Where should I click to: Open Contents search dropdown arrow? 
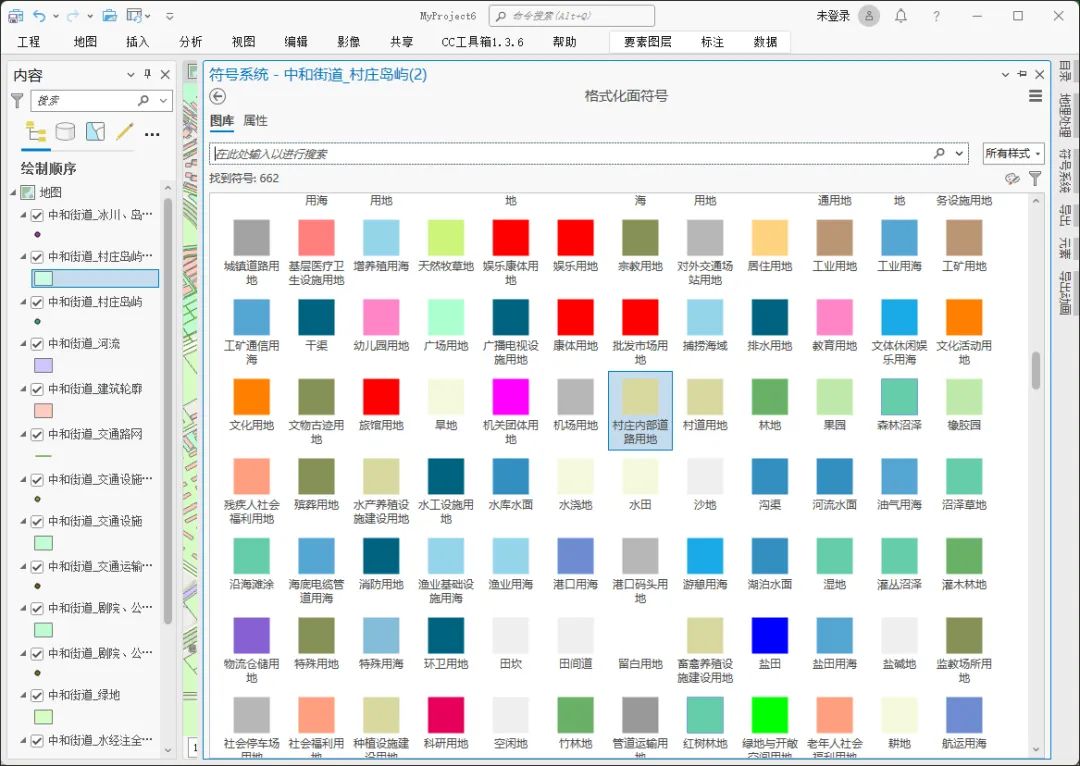[163, 101]
